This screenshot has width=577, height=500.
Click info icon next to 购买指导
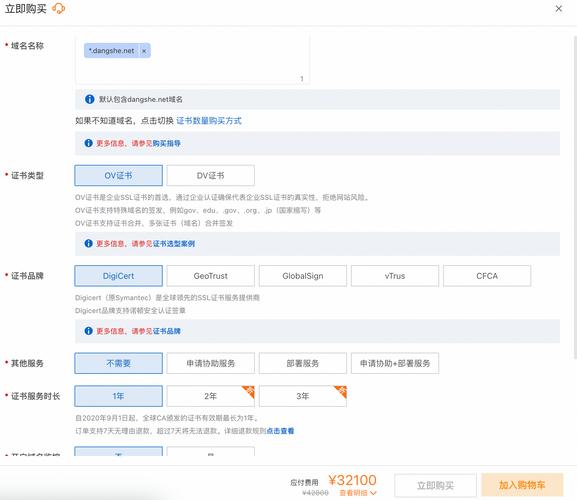pos(88,143)
